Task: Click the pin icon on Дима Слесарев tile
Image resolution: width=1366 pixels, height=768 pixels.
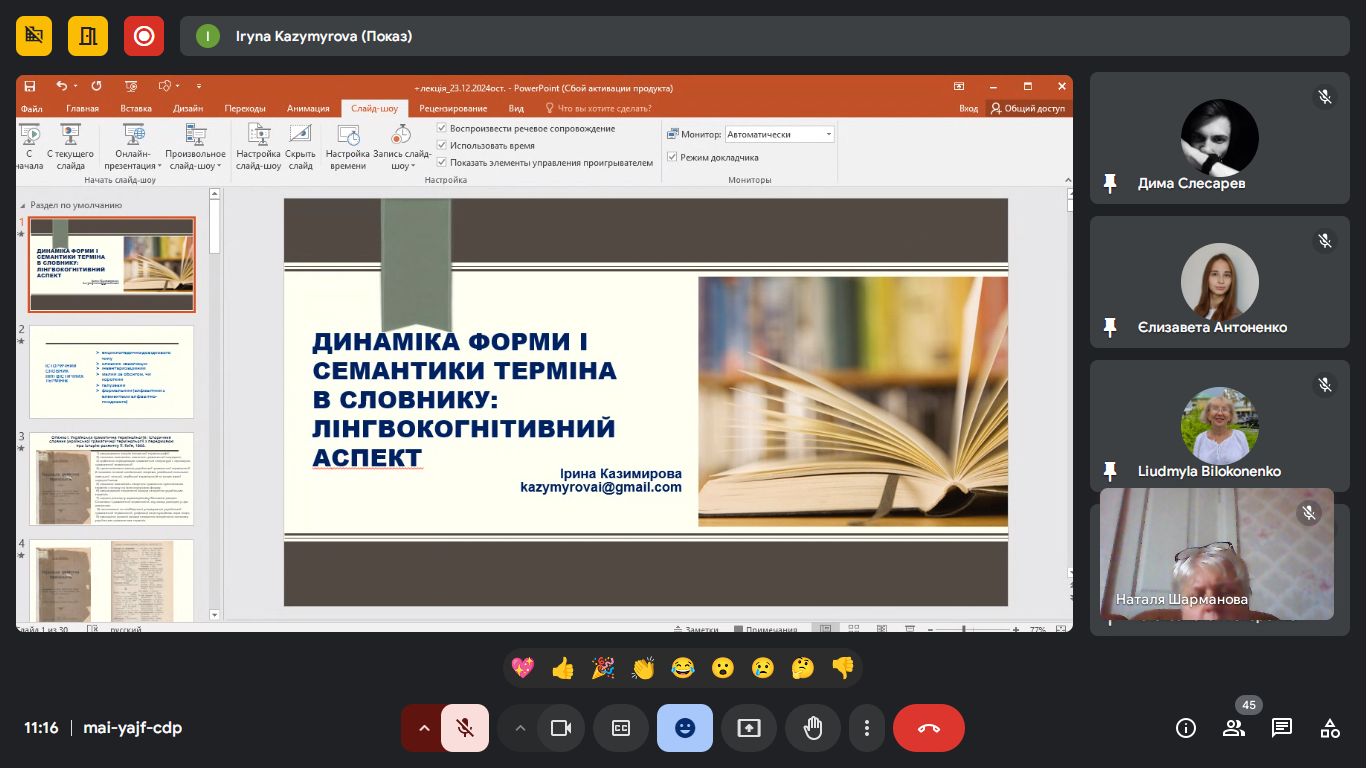Action: (1109, 183)
